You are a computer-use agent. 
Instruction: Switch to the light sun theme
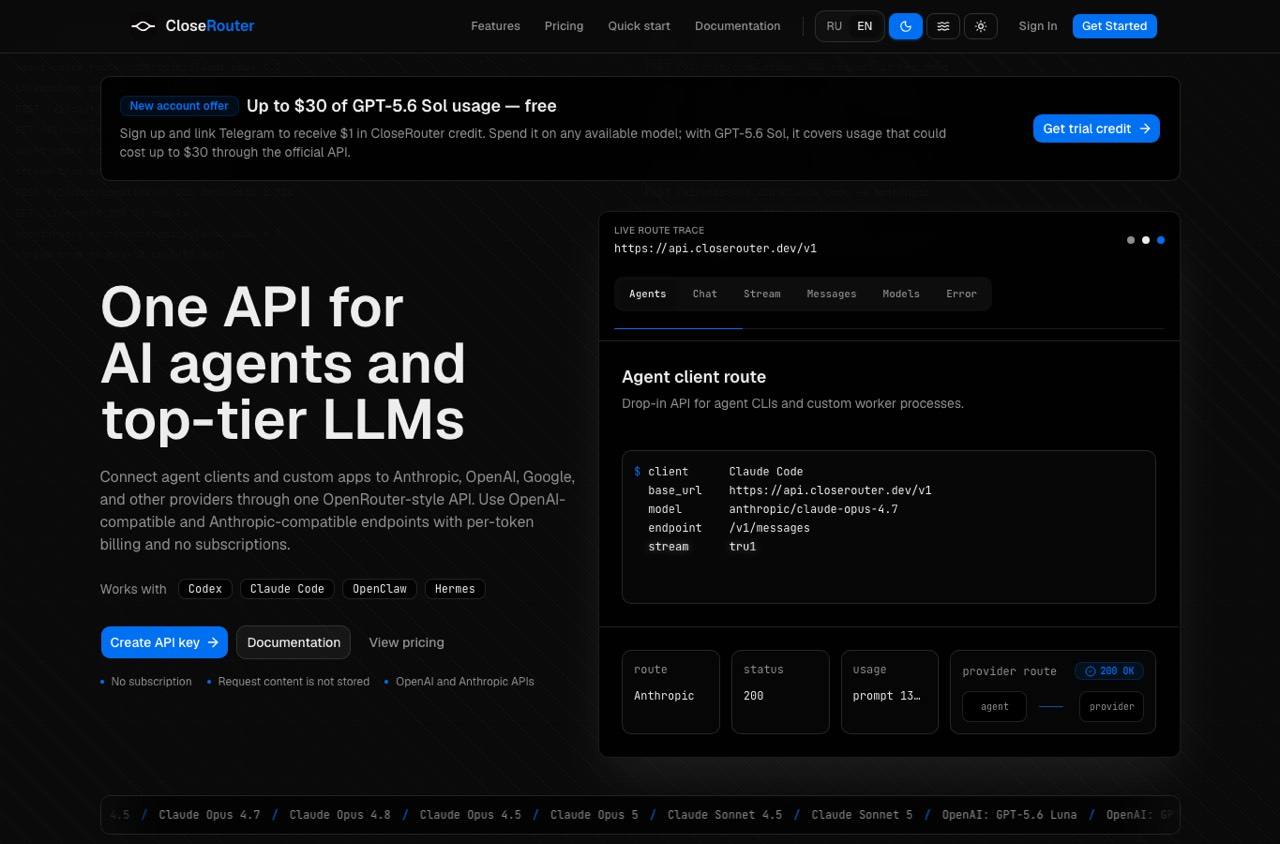click(981, 26)
